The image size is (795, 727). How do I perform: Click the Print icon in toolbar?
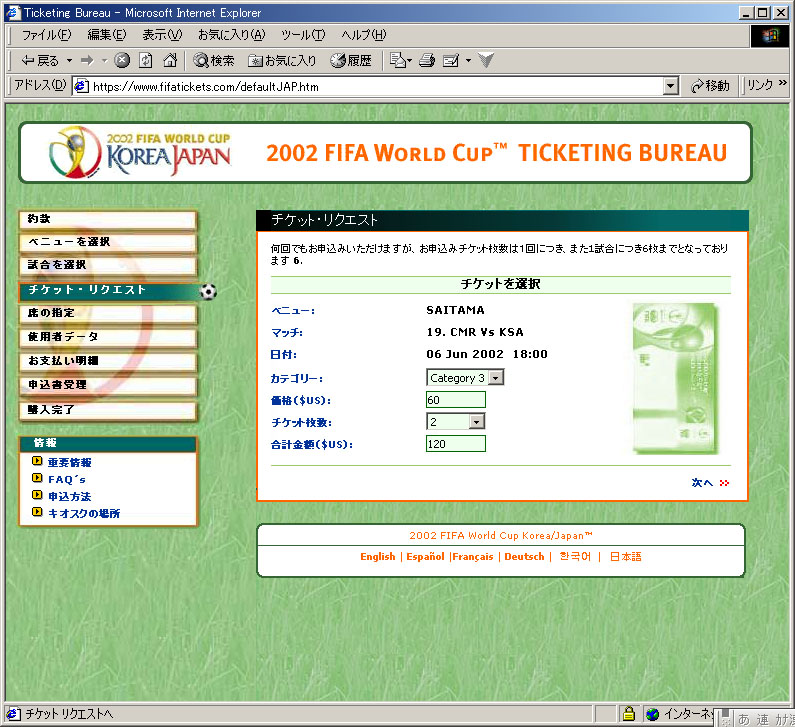click(427, 60)
